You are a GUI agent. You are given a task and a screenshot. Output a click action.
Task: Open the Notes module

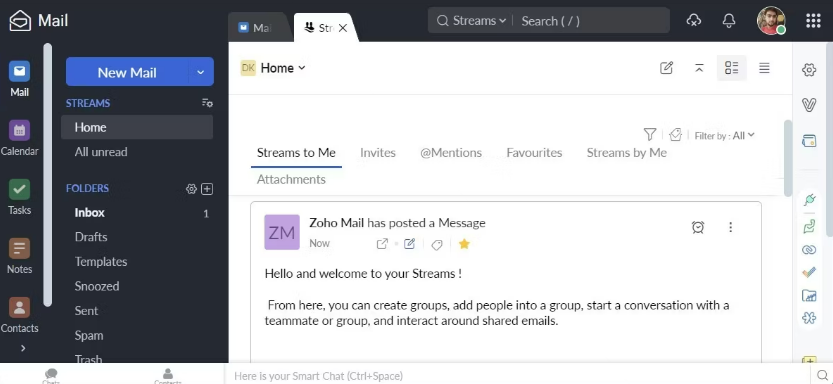(19, 255)
